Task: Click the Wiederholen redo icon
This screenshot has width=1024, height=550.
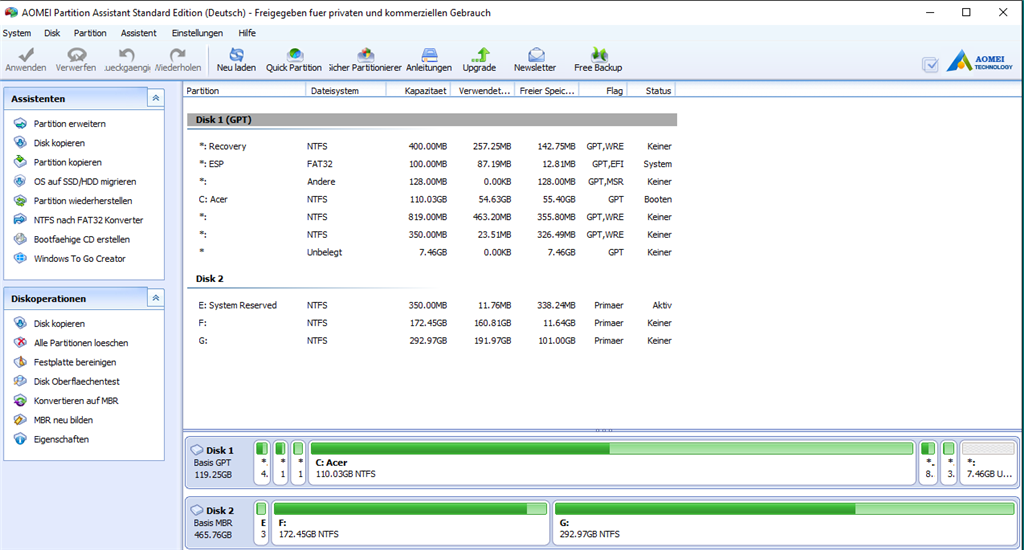Action: pyautogui.click(x=178, y=59)
